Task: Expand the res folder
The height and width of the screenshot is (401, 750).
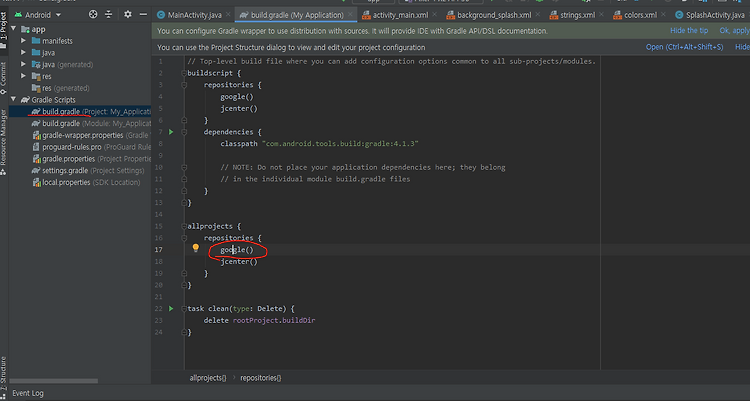Action: pos(23,76)
